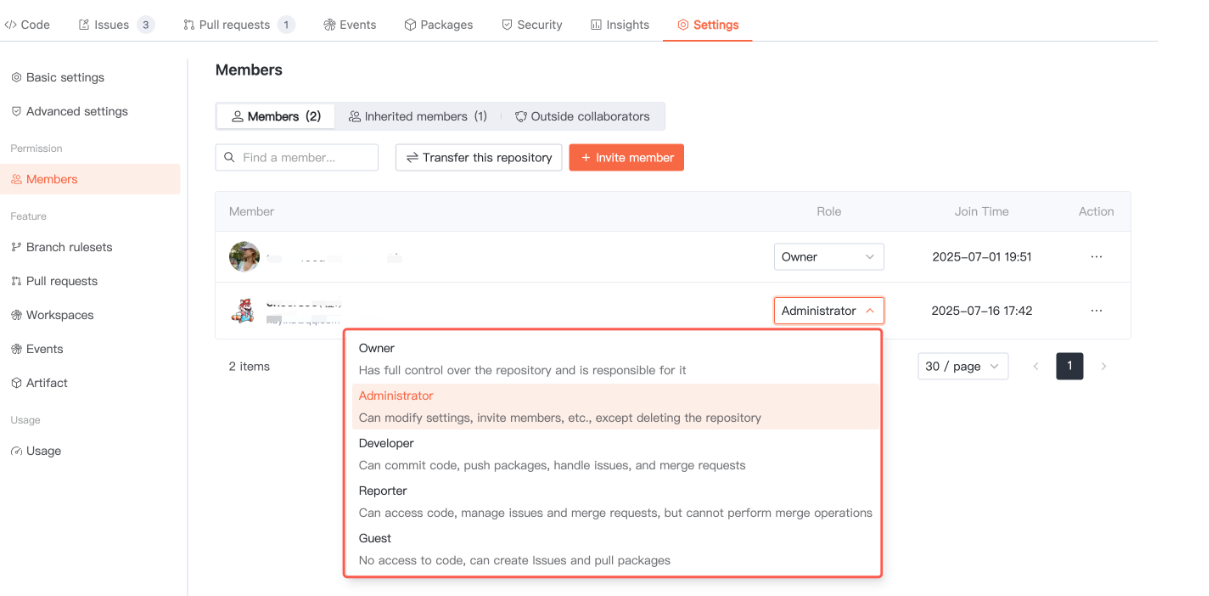Open the Code tab
Image resolution: width=1209 pixels, height=596 pixels.
27,25
